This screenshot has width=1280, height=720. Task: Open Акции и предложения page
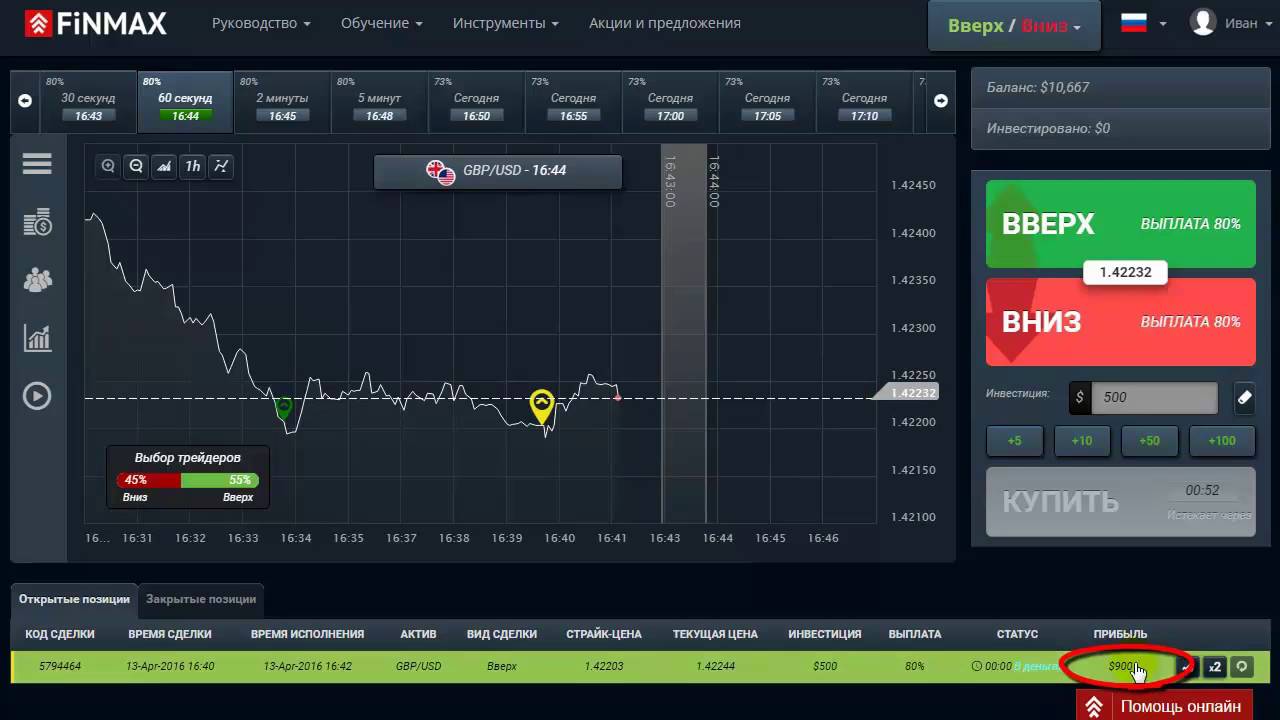[x=665, y=23]
